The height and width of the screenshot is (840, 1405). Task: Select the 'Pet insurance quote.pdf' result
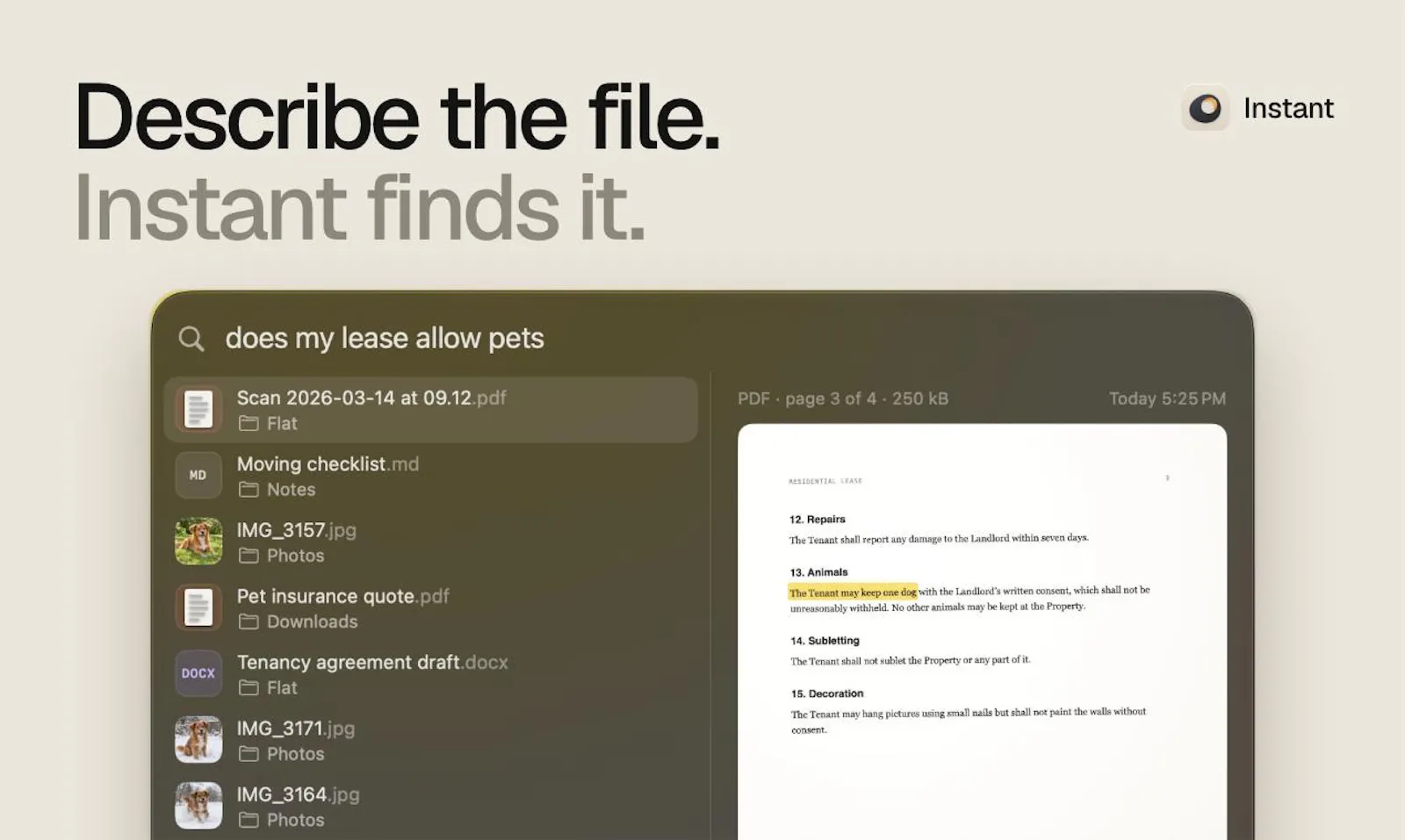pos(430,607)
